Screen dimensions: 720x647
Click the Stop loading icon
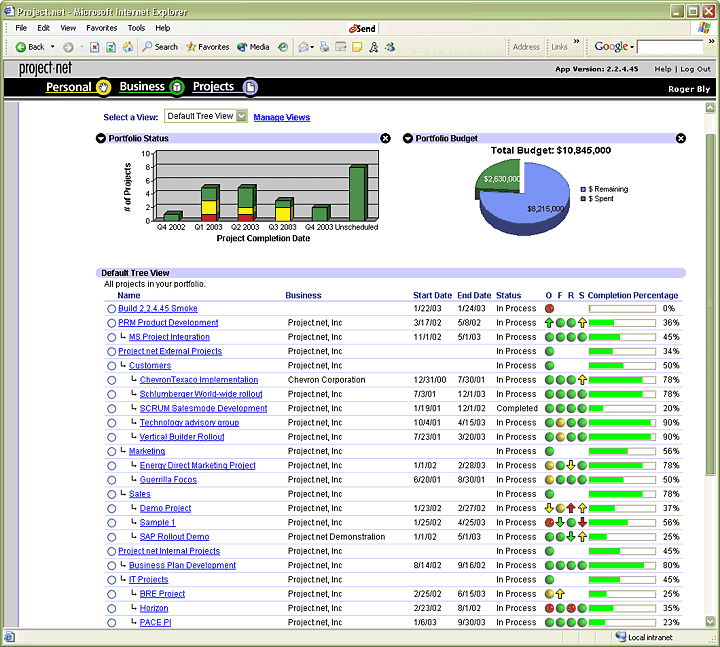pyautogui.click(x=95, y=47)
